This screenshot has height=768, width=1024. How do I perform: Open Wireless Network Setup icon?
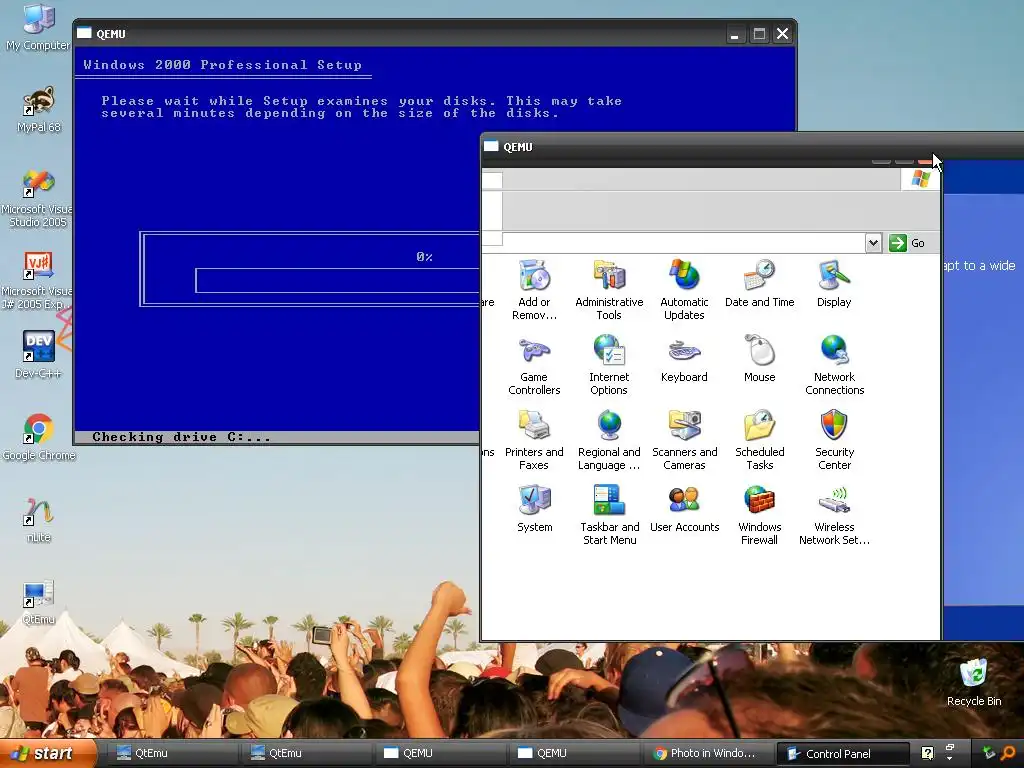(x=834, y=515)
